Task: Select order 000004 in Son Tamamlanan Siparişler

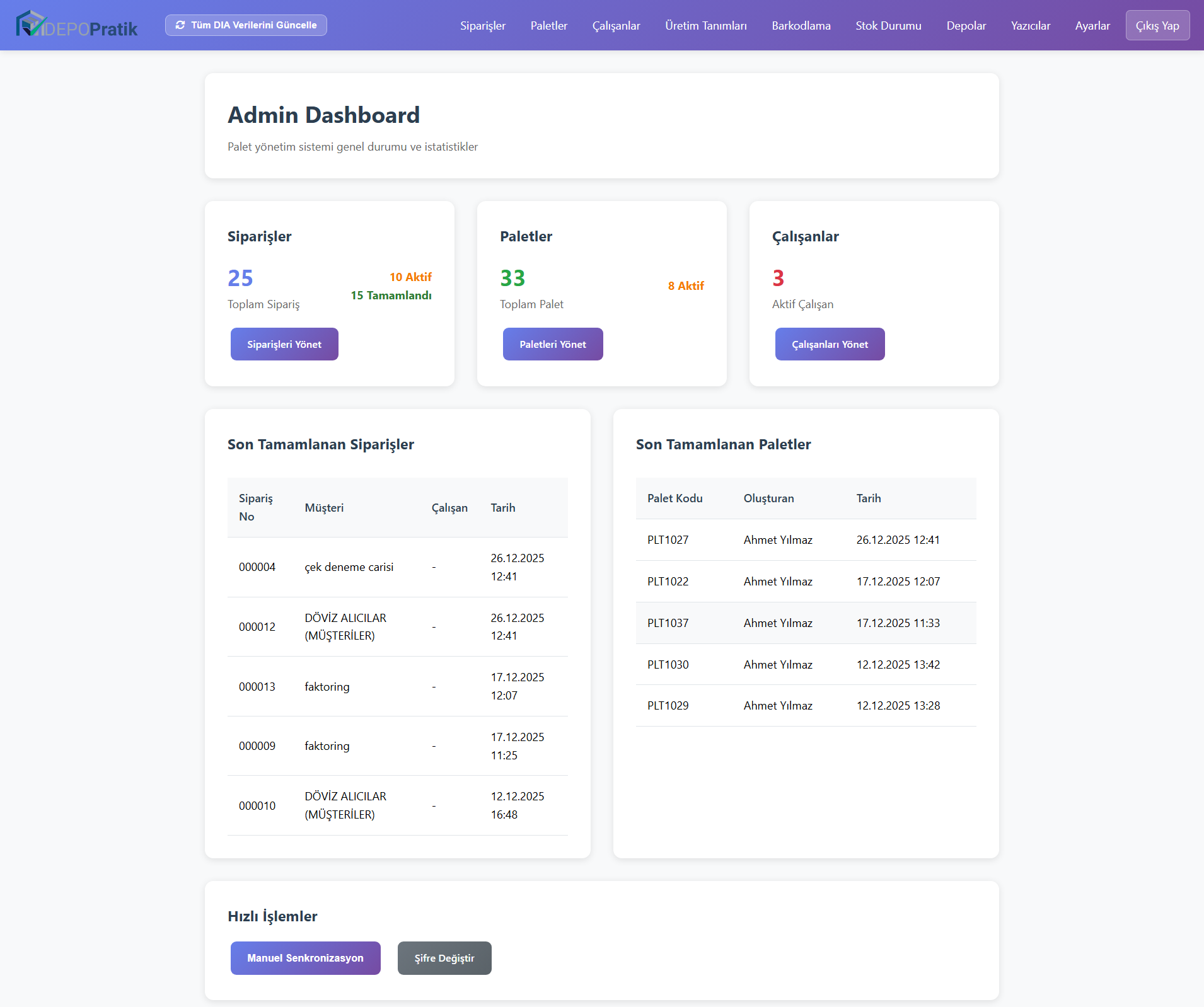Action: pos(257,567)
